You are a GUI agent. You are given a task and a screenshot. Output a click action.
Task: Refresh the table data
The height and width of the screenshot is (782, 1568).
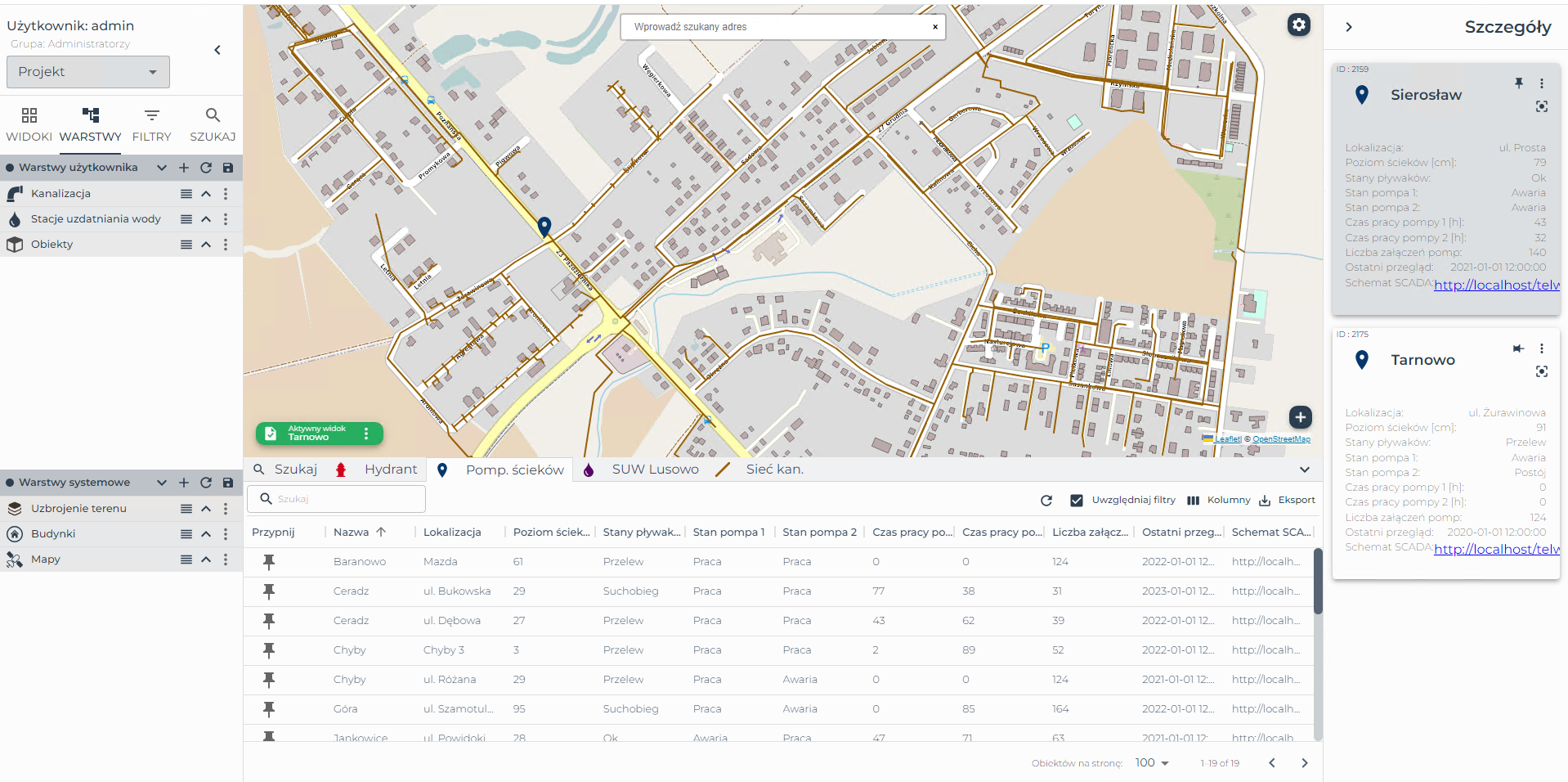(1046, 501)
